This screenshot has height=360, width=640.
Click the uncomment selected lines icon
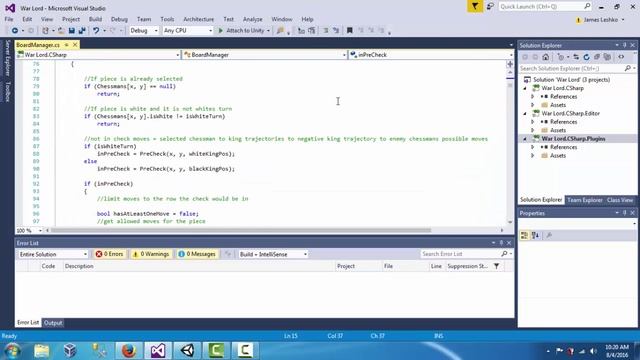336,31
